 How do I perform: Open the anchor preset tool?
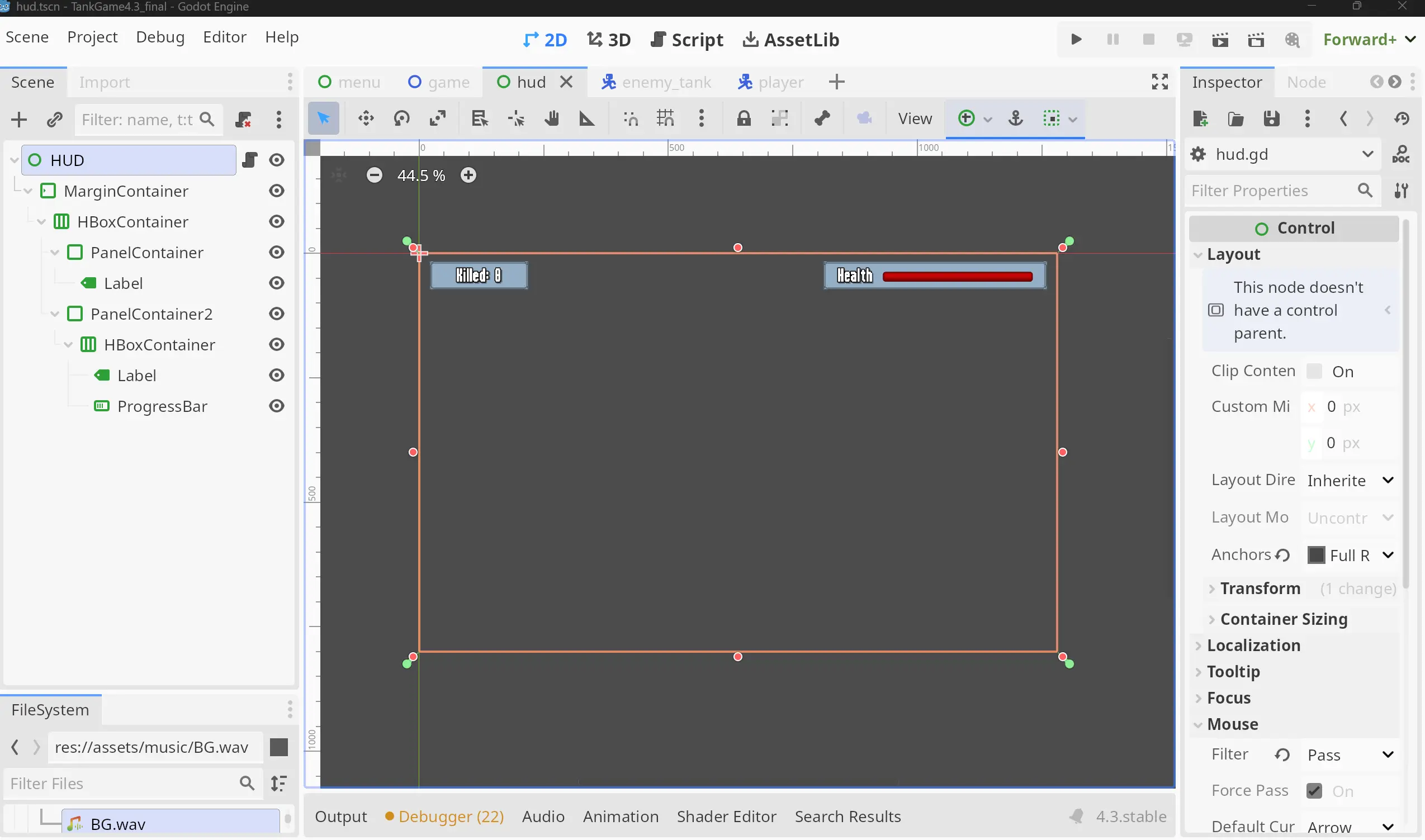[x=1016, y=118]
